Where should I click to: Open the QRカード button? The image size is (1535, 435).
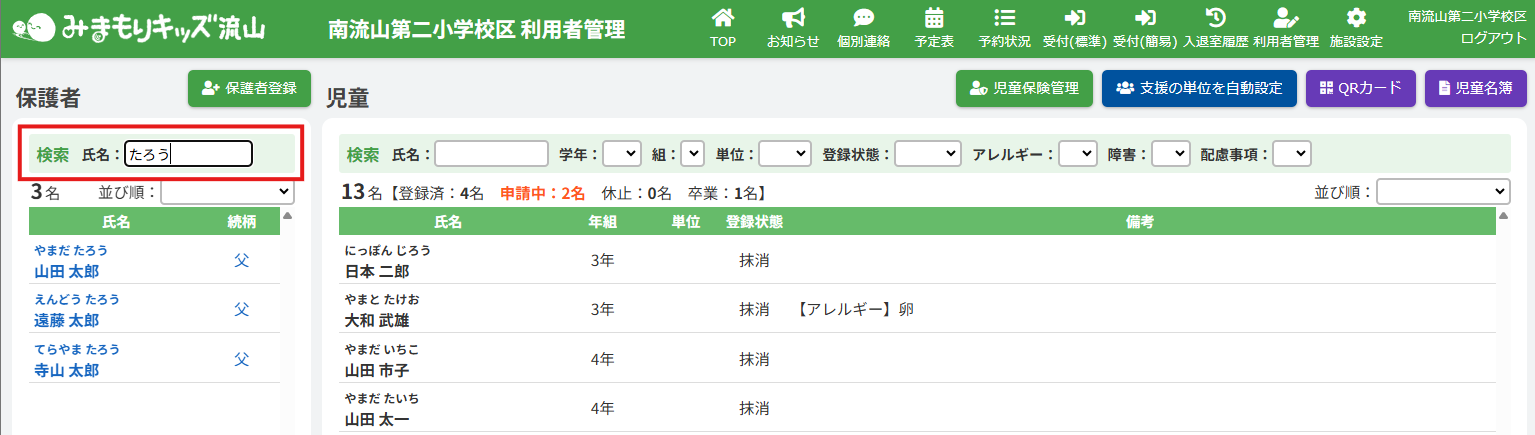coord(1360,88)
